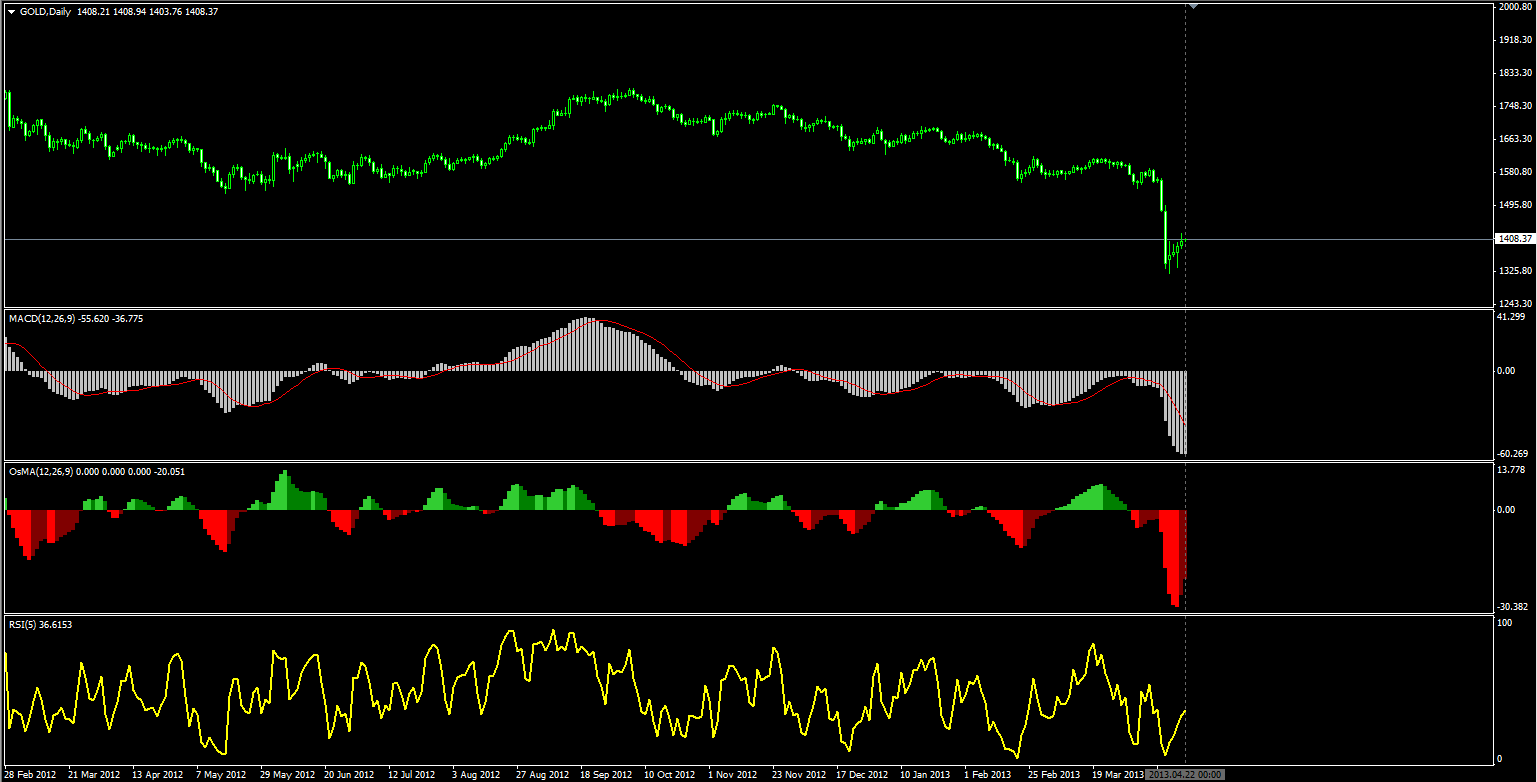Click the 1580.80 price axis label
This screenshot has width=1537, height=782.
[x=1515, y=172]
